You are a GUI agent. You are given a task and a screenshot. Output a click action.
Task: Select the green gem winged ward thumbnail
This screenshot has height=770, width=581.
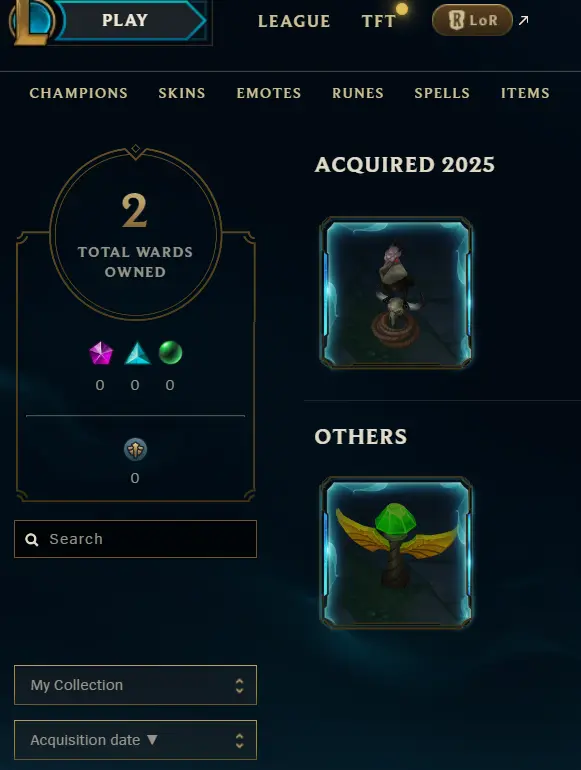tap(396, 552)
